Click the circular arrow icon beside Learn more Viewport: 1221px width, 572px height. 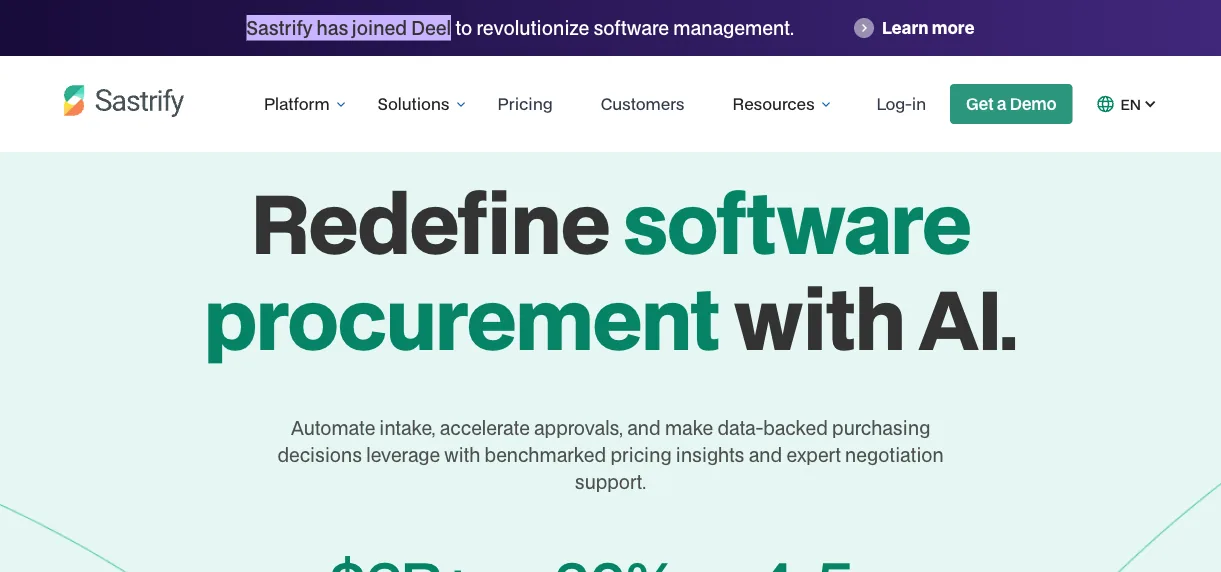[x=864, y=28]
